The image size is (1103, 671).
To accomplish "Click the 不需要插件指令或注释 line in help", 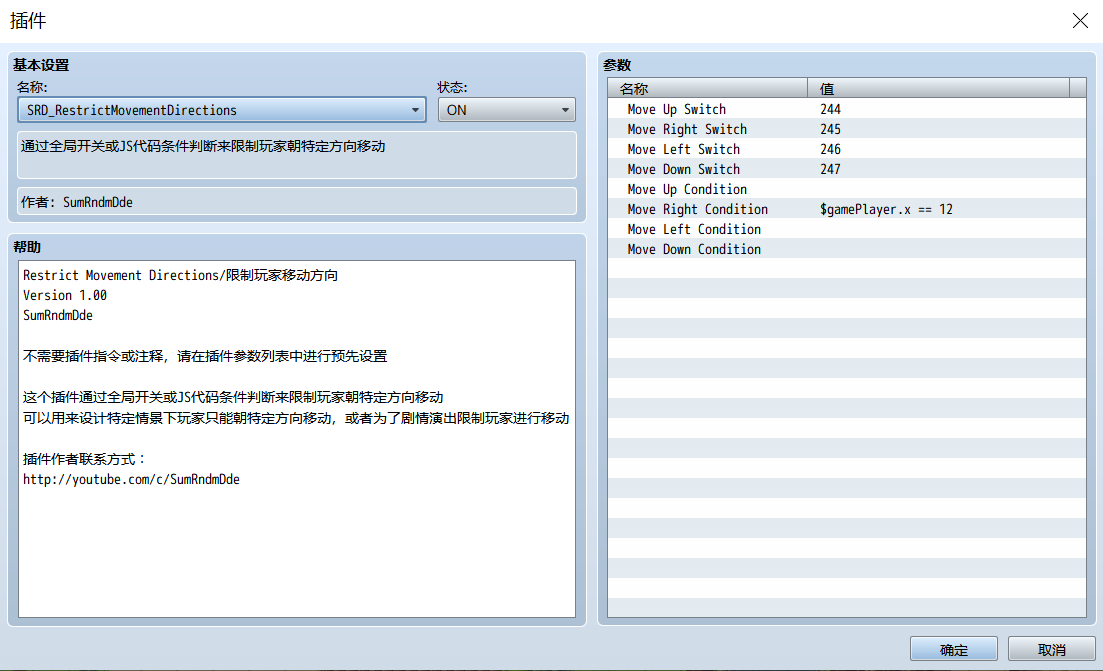I will click(x=205, y=357).
